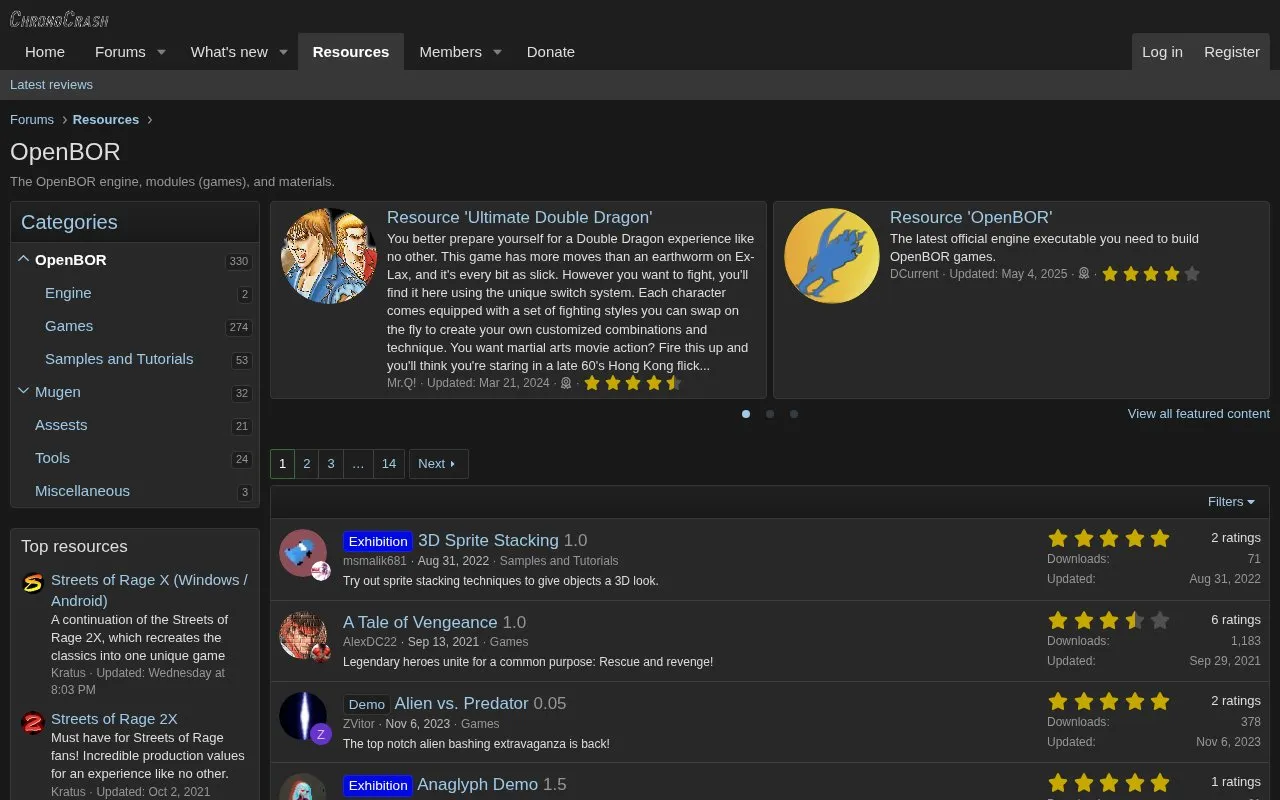Open Streets of Rage 2X sidebar link
The height and width of the screenshot is (800, 1280).
[114, 719]
